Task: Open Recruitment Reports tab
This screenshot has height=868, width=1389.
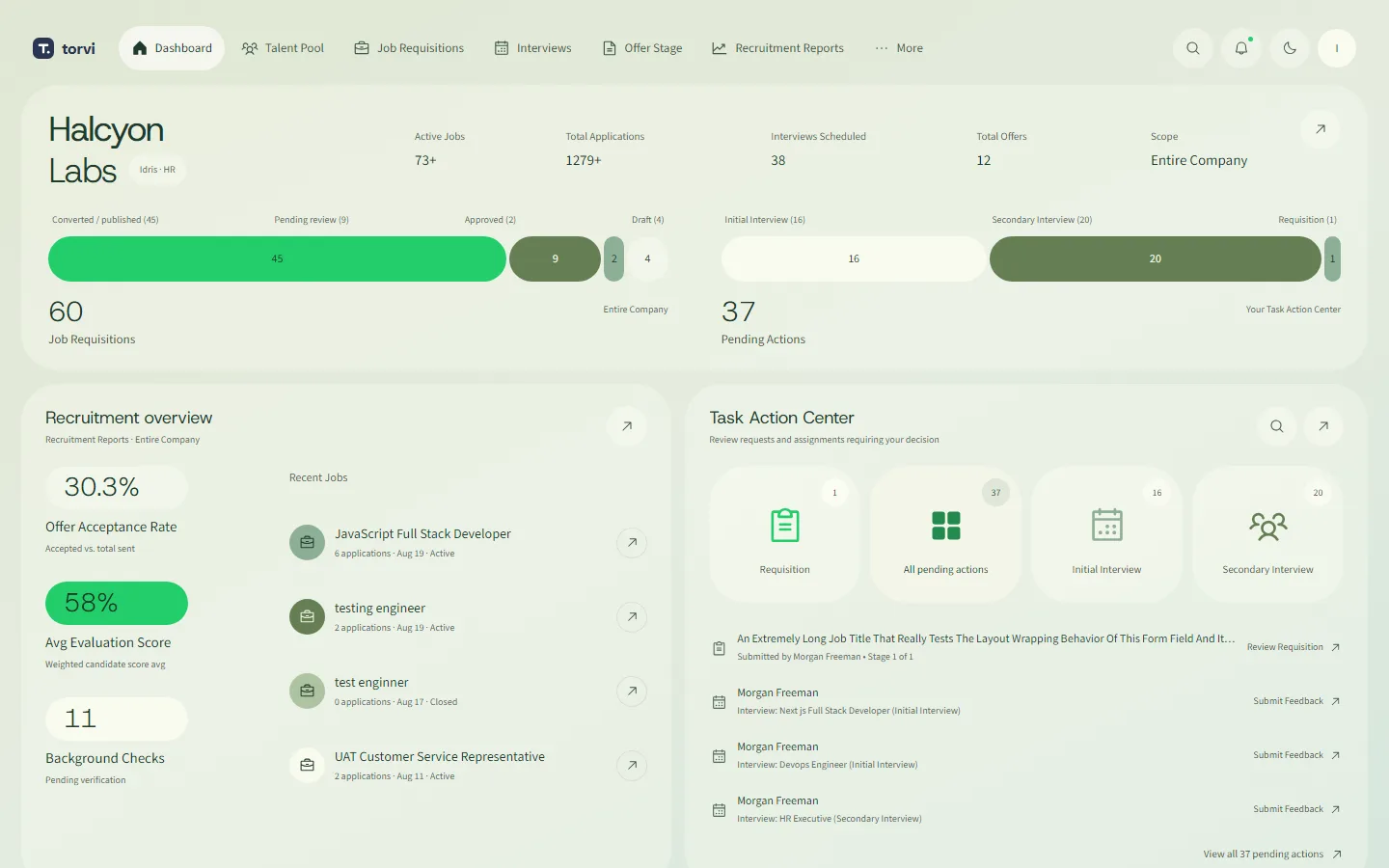Action: [x=777, y=48]
